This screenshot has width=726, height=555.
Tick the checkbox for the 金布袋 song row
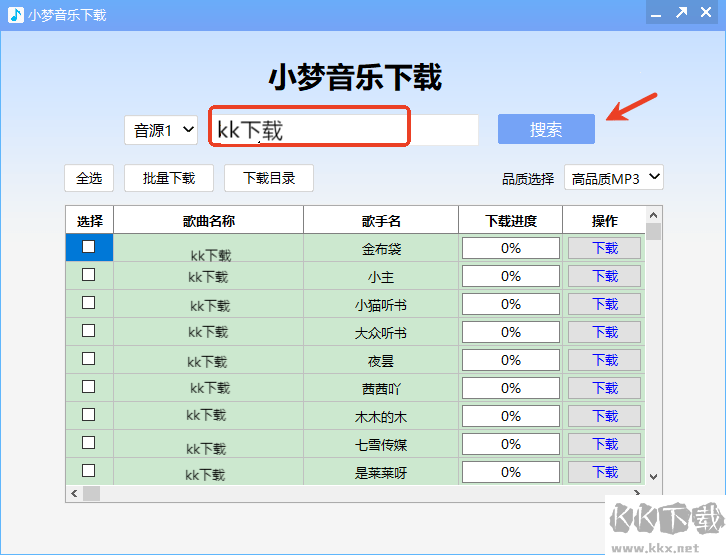tap(89, 247)
